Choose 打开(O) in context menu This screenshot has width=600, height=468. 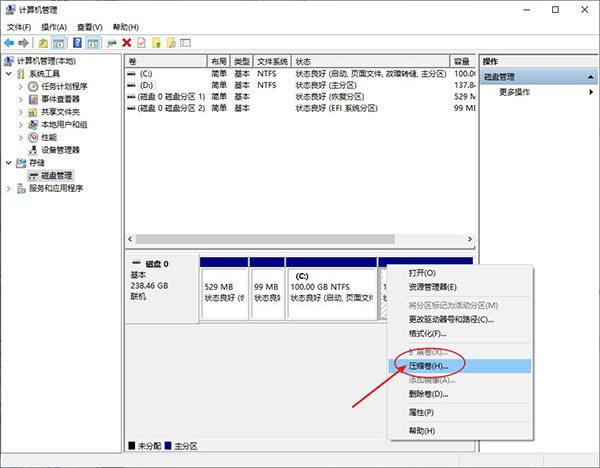(460, 273)
